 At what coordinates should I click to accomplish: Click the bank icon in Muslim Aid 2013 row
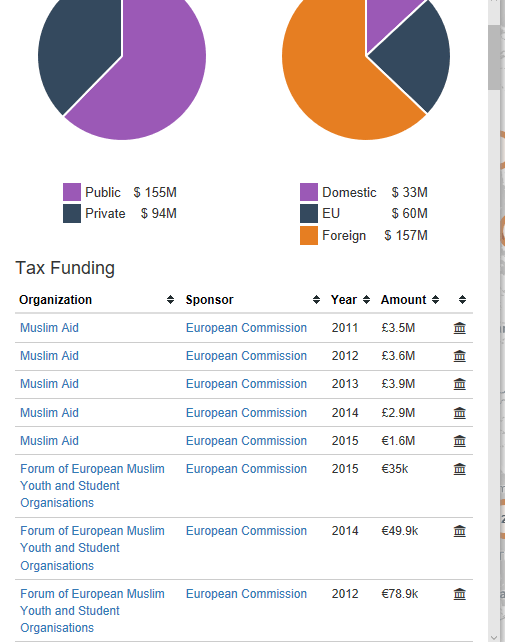click(x=460, y=384)
